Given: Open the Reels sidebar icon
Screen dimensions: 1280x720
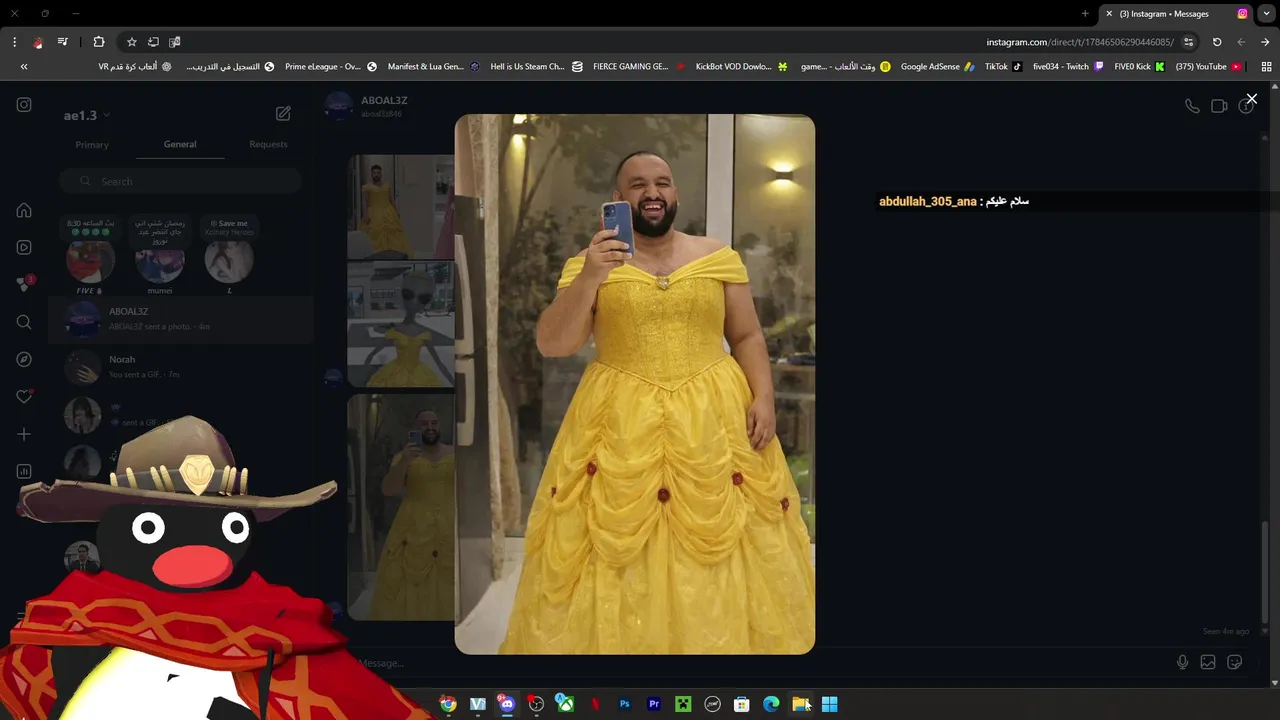Looking at the screenshot, I should pos(24,247).
